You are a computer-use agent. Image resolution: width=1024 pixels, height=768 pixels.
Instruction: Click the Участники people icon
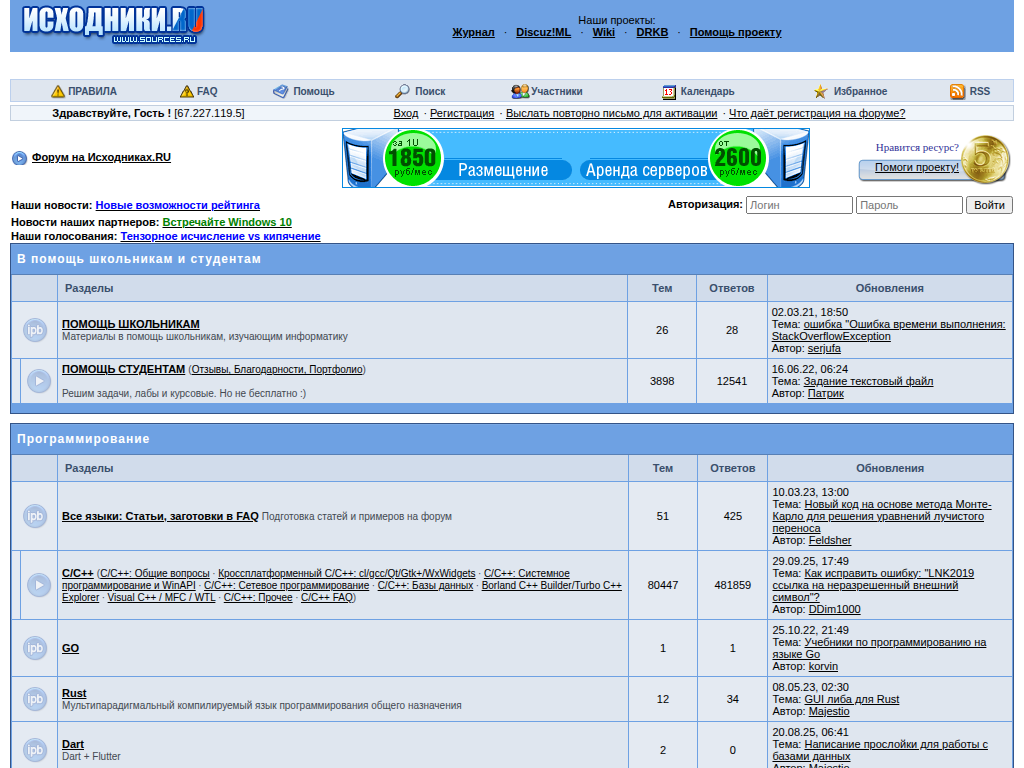(520, 91)
